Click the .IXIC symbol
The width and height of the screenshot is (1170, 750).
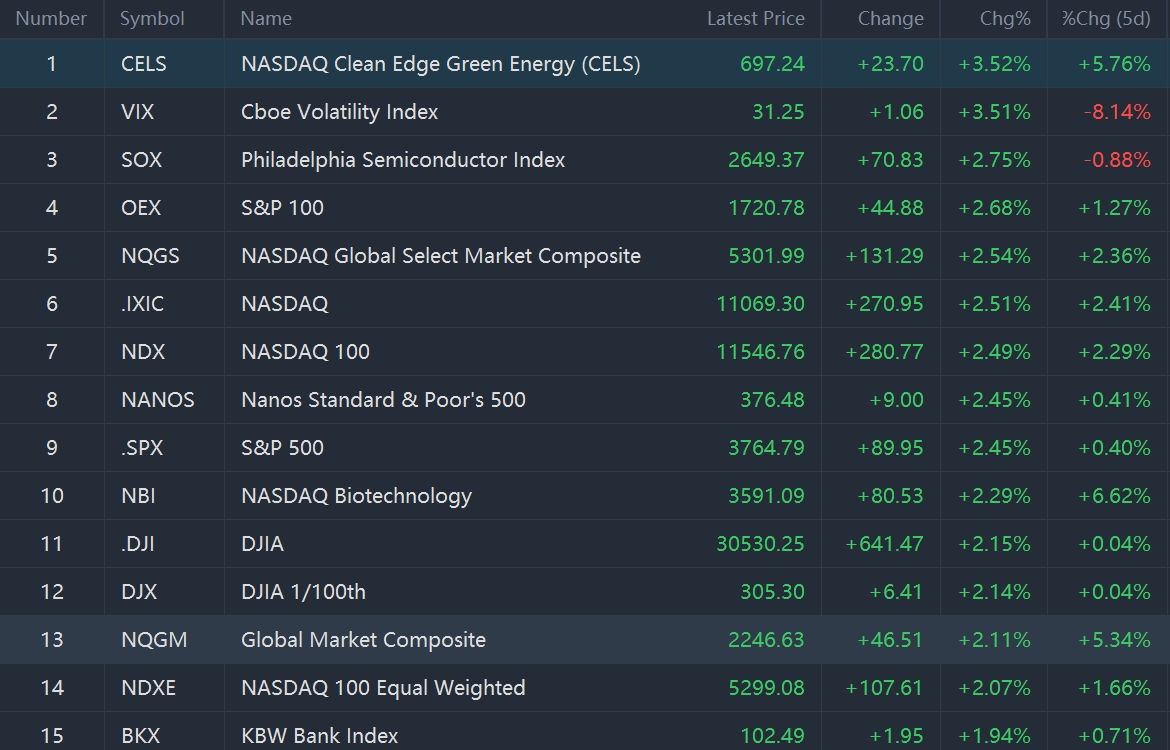click(142, 304)
